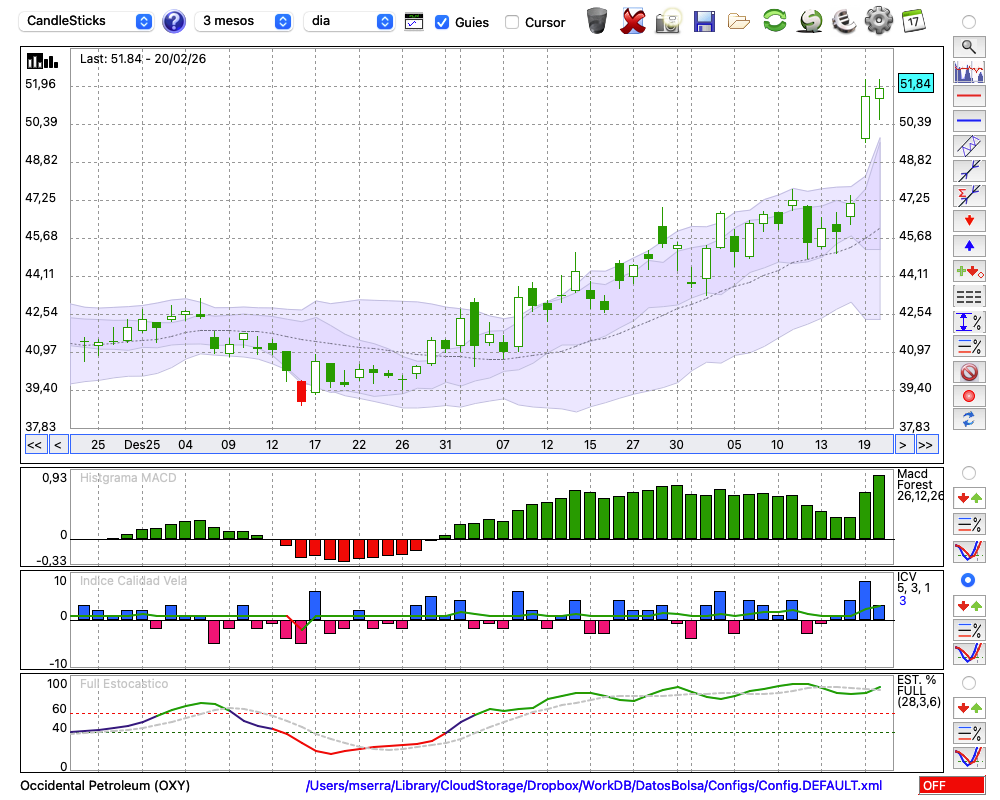This screenshot has width=1000, height=800.
Task: Click the << jump-to-start navigation button
Action: point(34,445)
